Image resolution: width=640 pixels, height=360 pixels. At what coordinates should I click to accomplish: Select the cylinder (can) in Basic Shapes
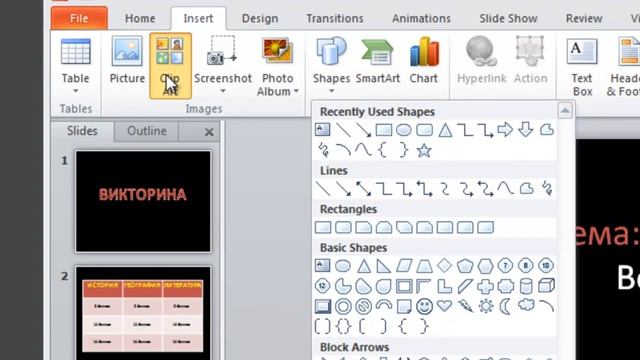(x=526, y=286)
